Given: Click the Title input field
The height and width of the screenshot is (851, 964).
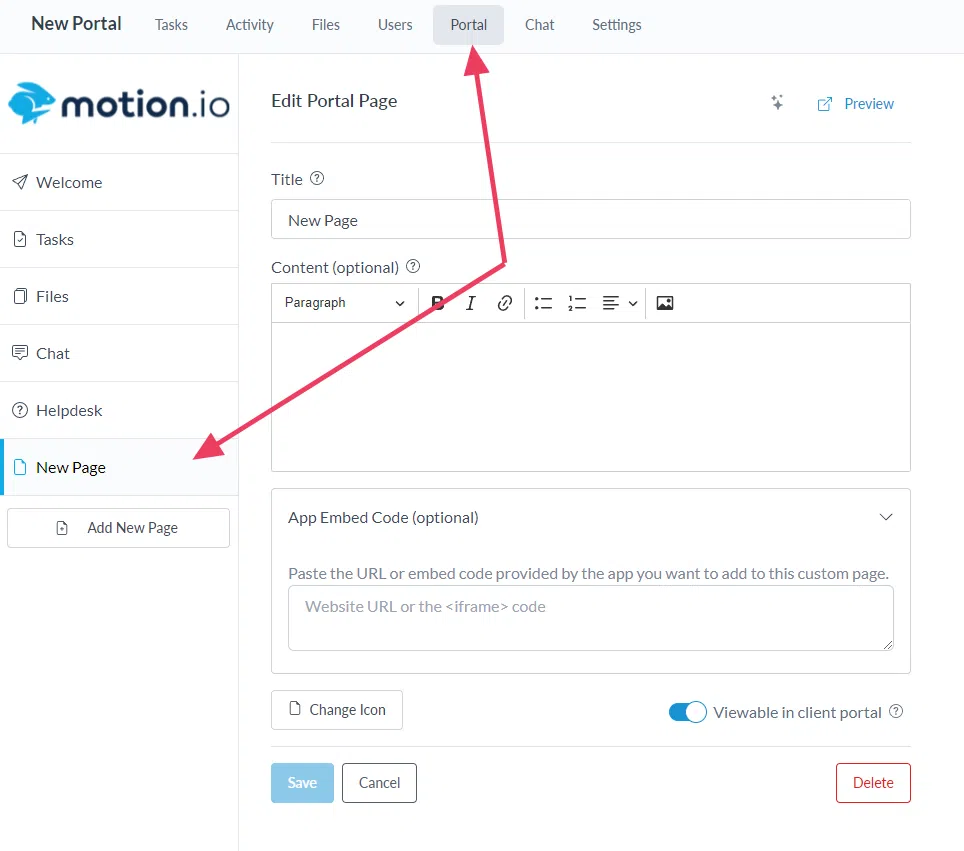Looking at the screenshot, I should point(590,220).
